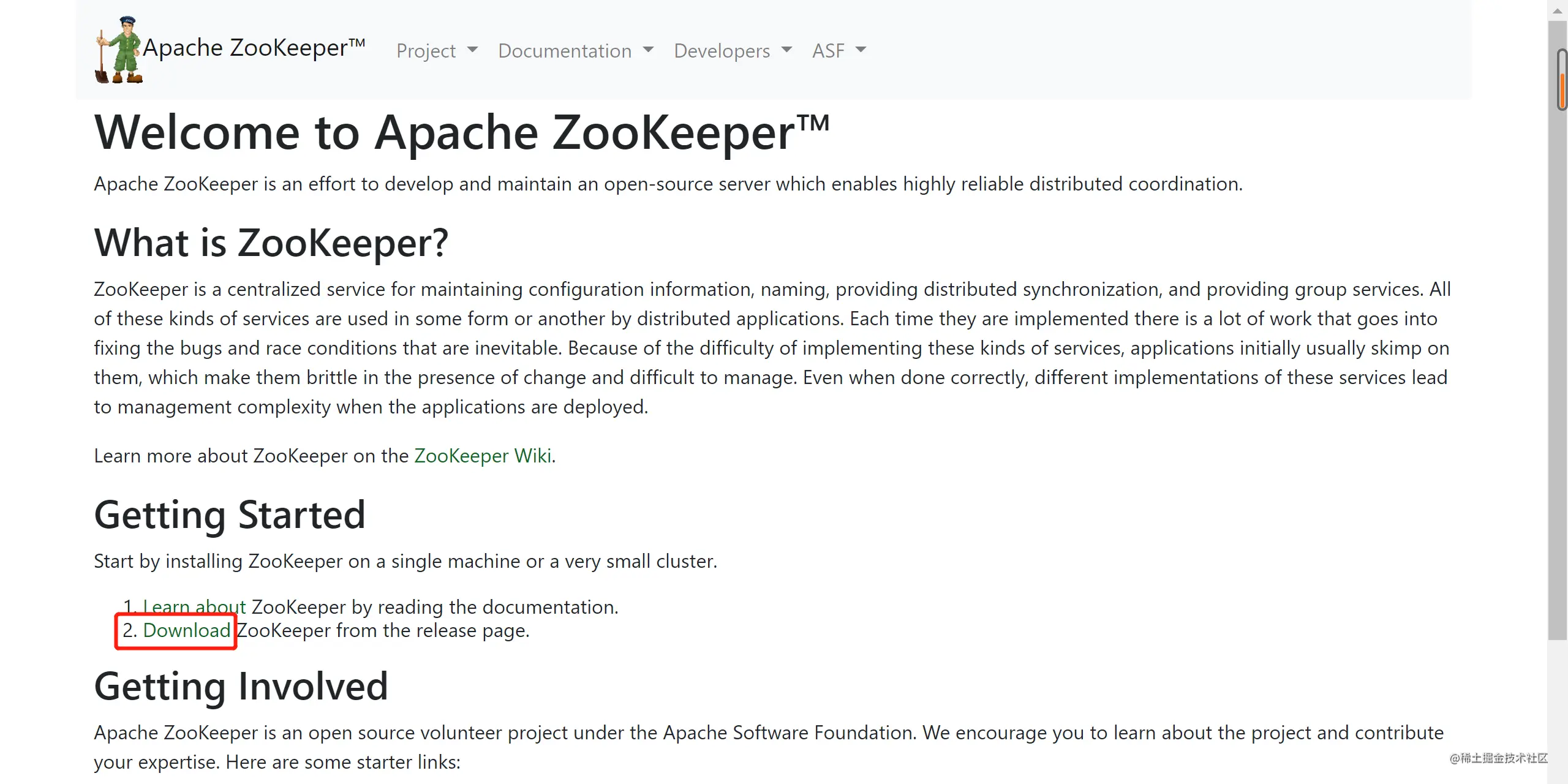
Task: Expand the ASF dropdown caret
Action: click(x=861, y=50)
